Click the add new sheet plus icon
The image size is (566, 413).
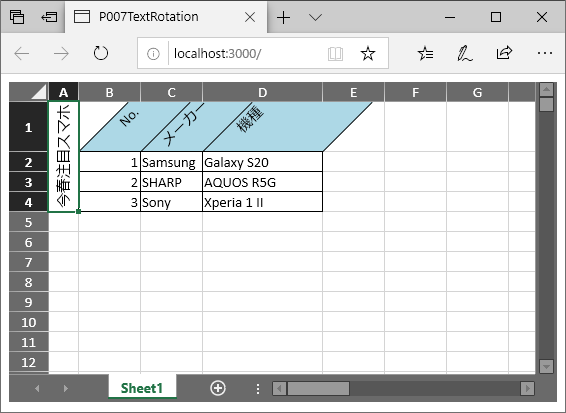click(x=218, y=388)
